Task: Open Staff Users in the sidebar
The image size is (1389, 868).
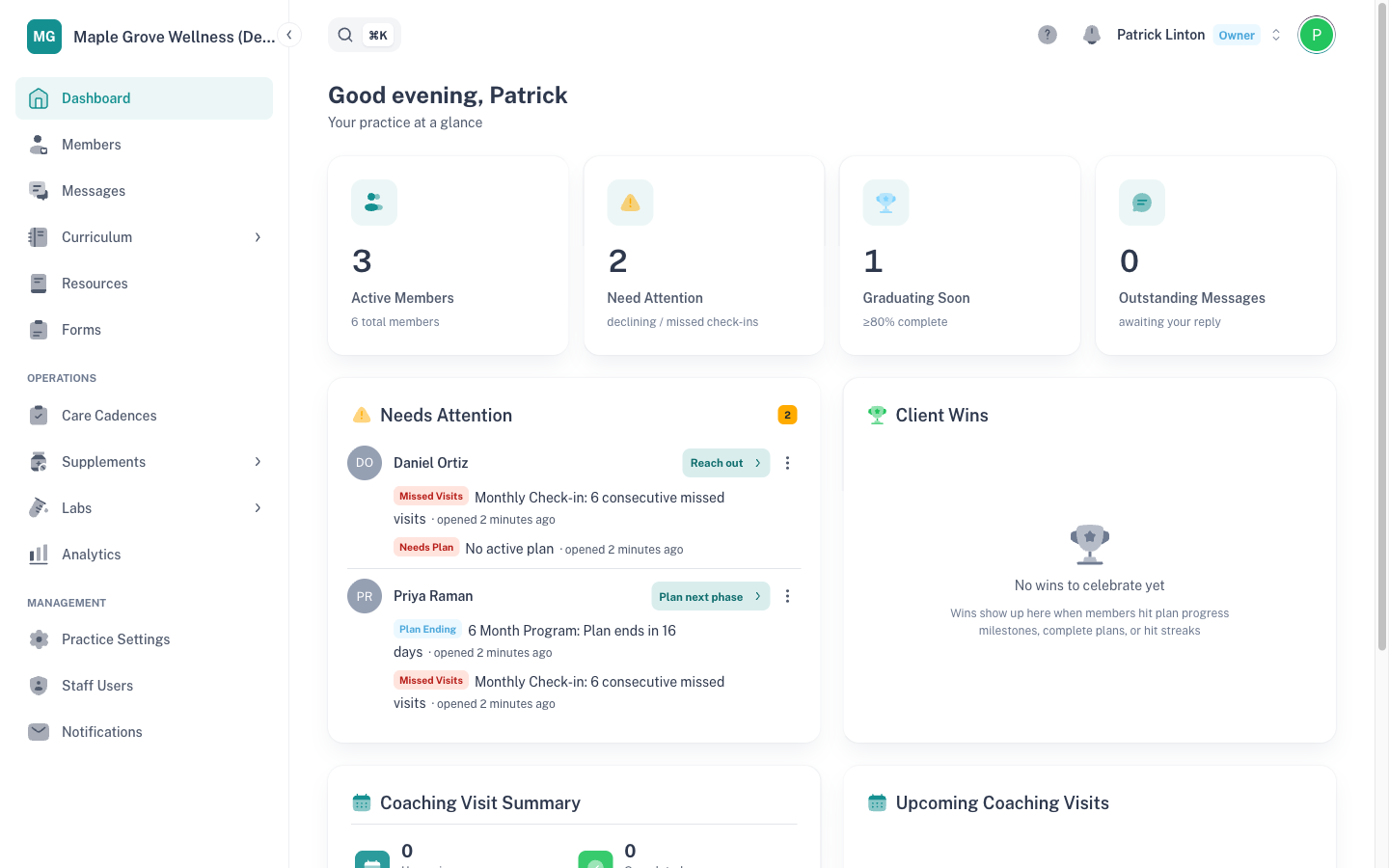Action: 144,686
